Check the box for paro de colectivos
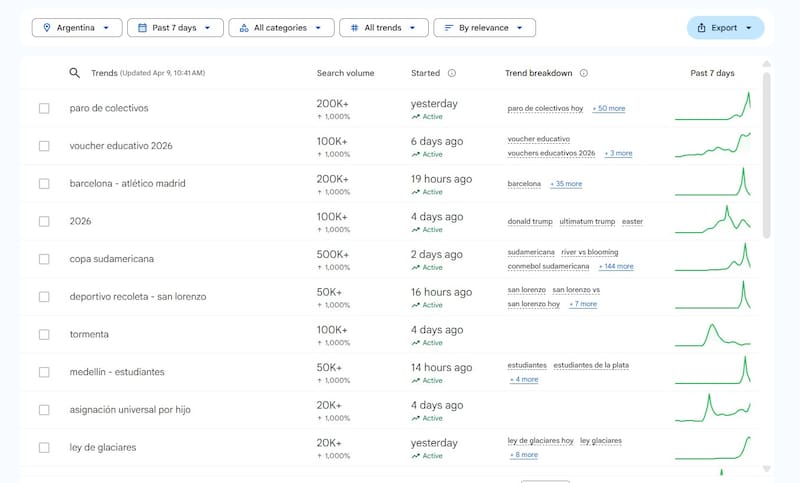This screenshot has width=800, height=483. pyautogui.click(x=44, y=108)
